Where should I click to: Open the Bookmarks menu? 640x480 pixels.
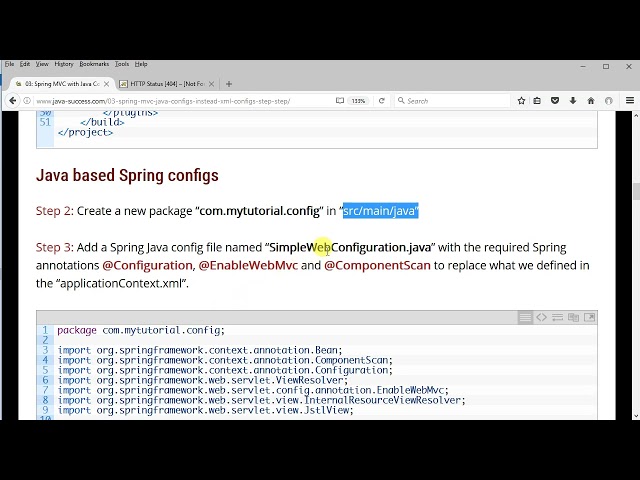(x=94, y=64)
